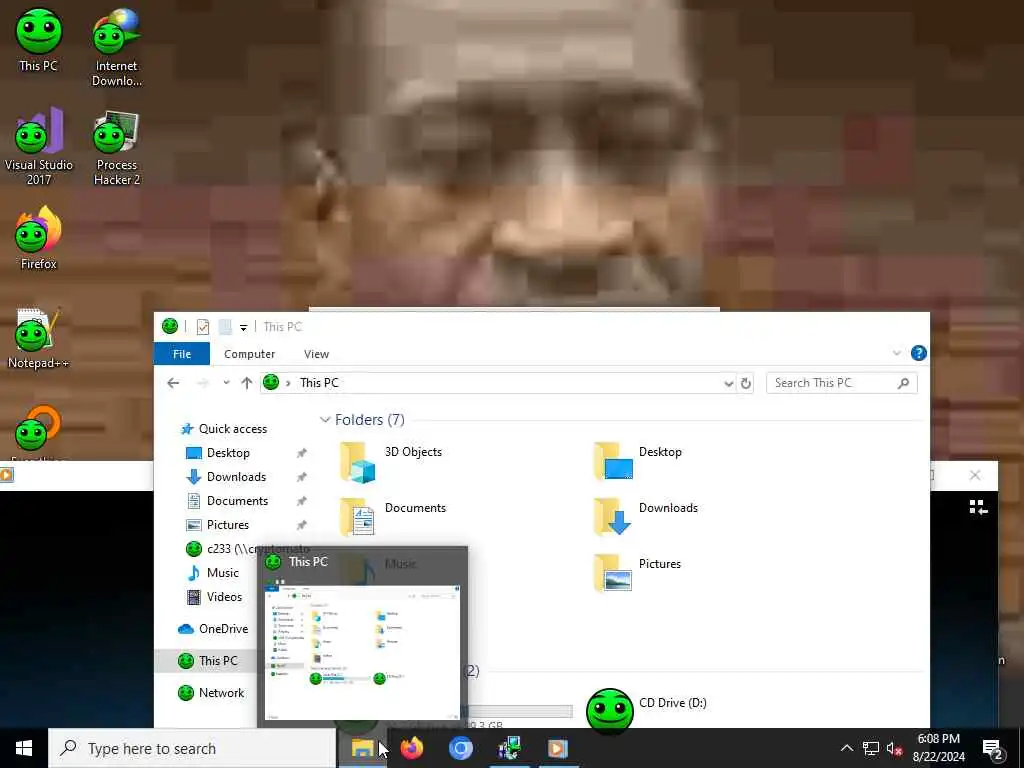Viewport: 1024px width, 768px height.
Task: Switch to the View ribbon tab
Action: [x=316, y=354]
